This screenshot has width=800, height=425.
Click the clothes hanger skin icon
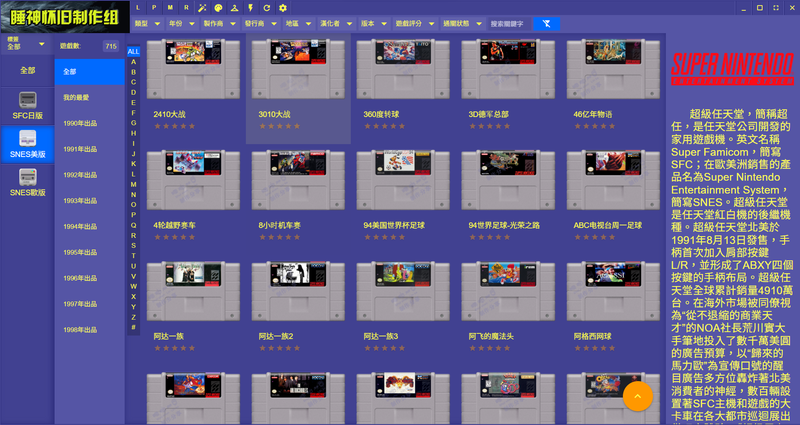234,8
